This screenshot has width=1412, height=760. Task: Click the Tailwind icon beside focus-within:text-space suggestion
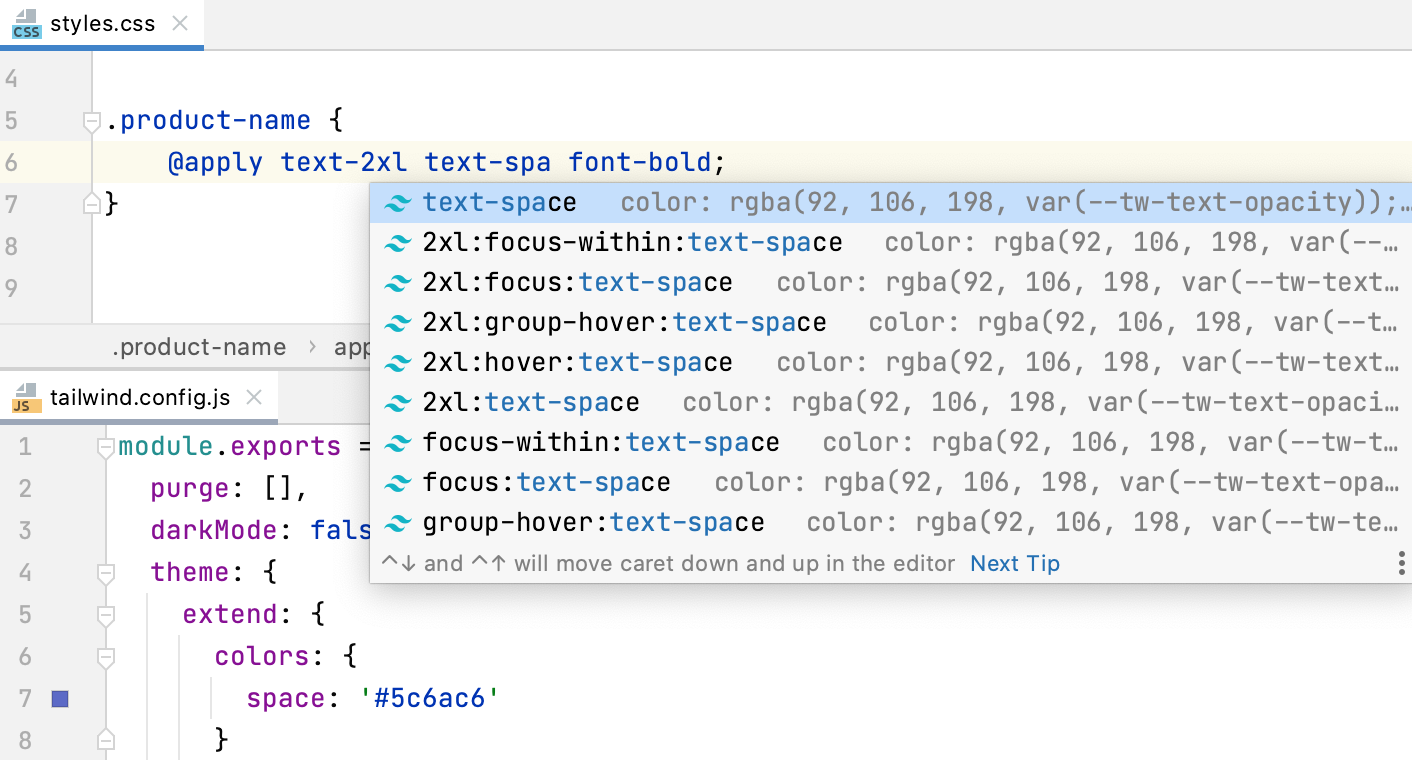click(x=398, y=442)
